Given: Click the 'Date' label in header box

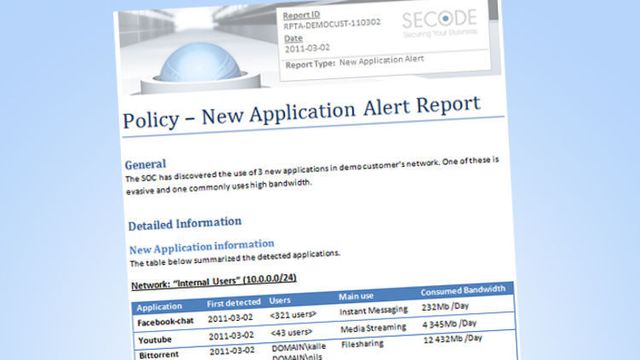Looking at the screenshot, I should (x=293, y=38).
